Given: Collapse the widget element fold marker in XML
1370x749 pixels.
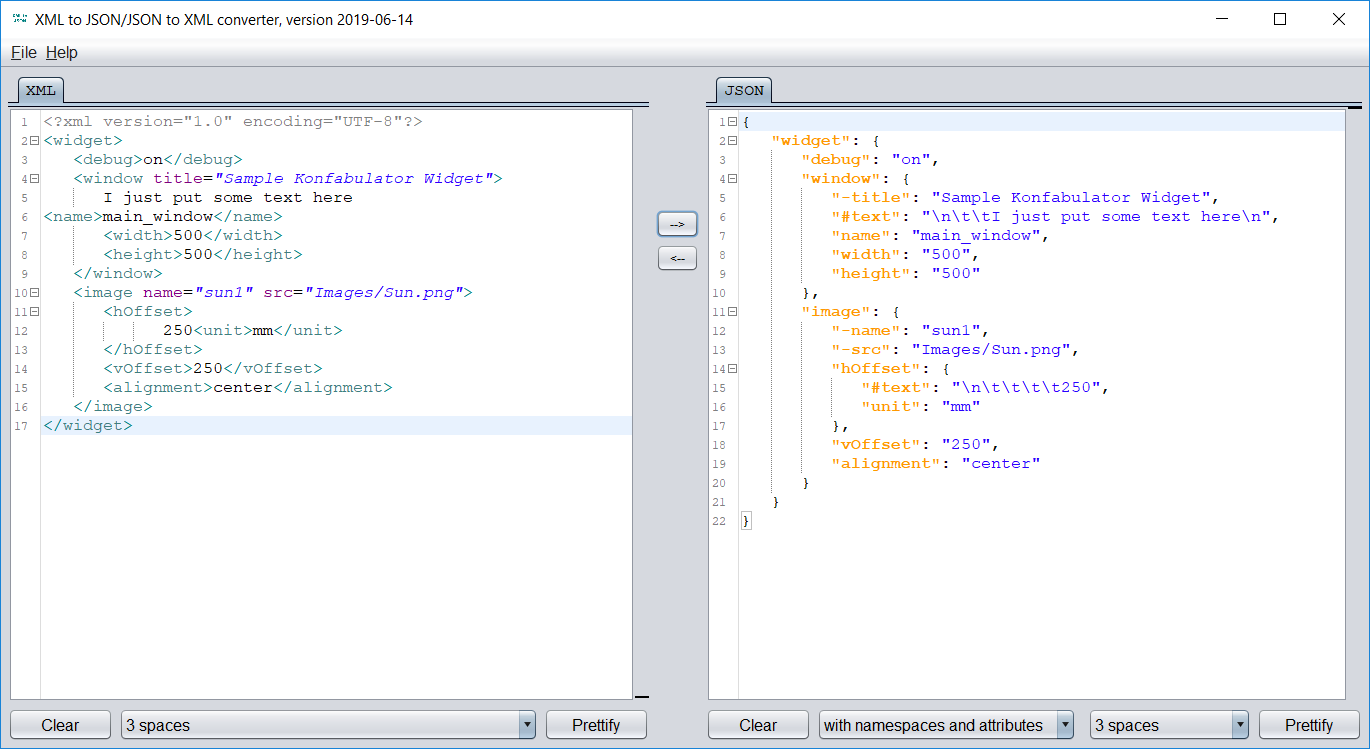Looking at the screenshot, I should click(x=34, y=141).
